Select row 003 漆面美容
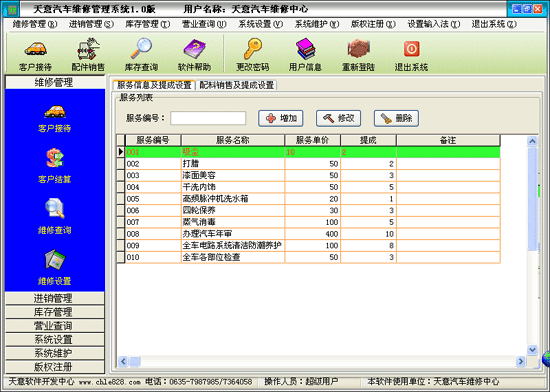Viewport: 550px width, 392px height. [x=313, y=175]
